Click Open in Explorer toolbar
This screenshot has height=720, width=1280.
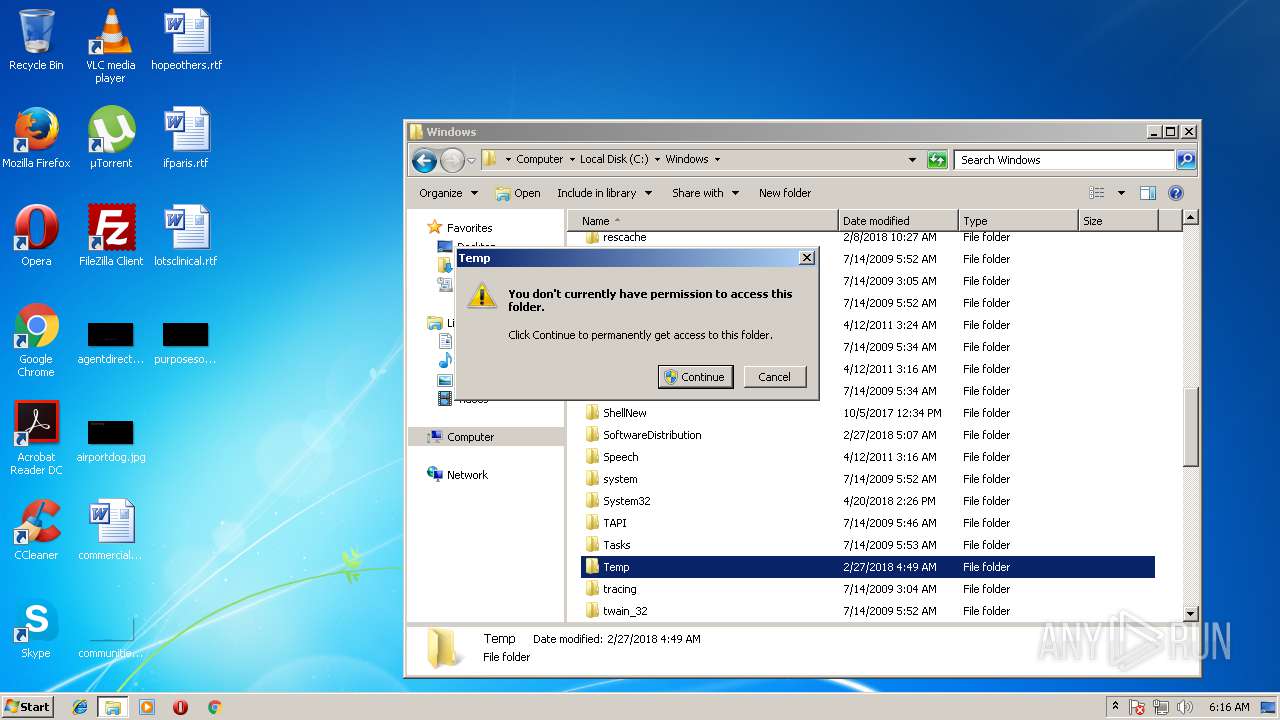pyautogui.click(x=518, y=193)
